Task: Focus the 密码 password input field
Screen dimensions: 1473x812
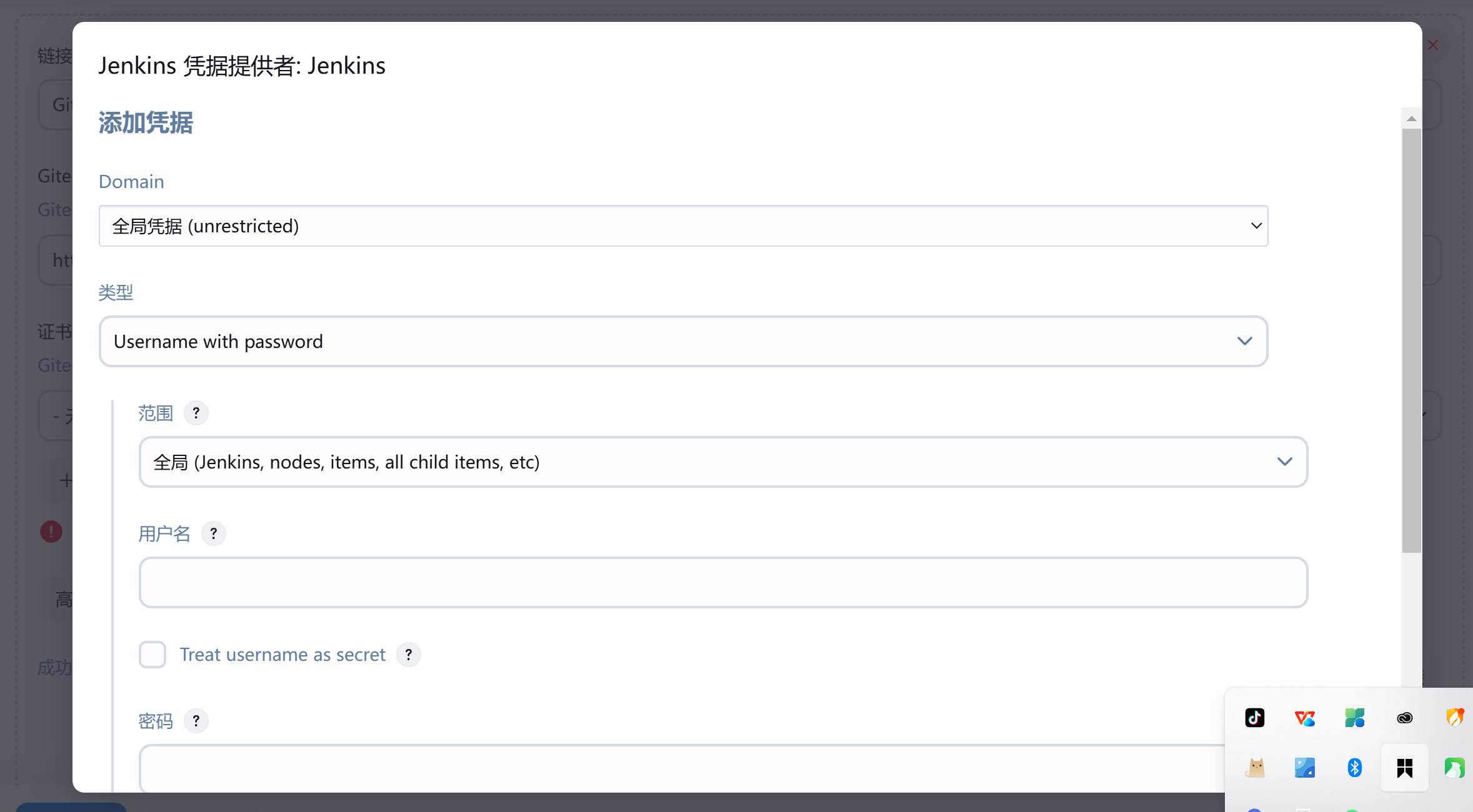Action: pyautogui.click(x=682, y=769)
